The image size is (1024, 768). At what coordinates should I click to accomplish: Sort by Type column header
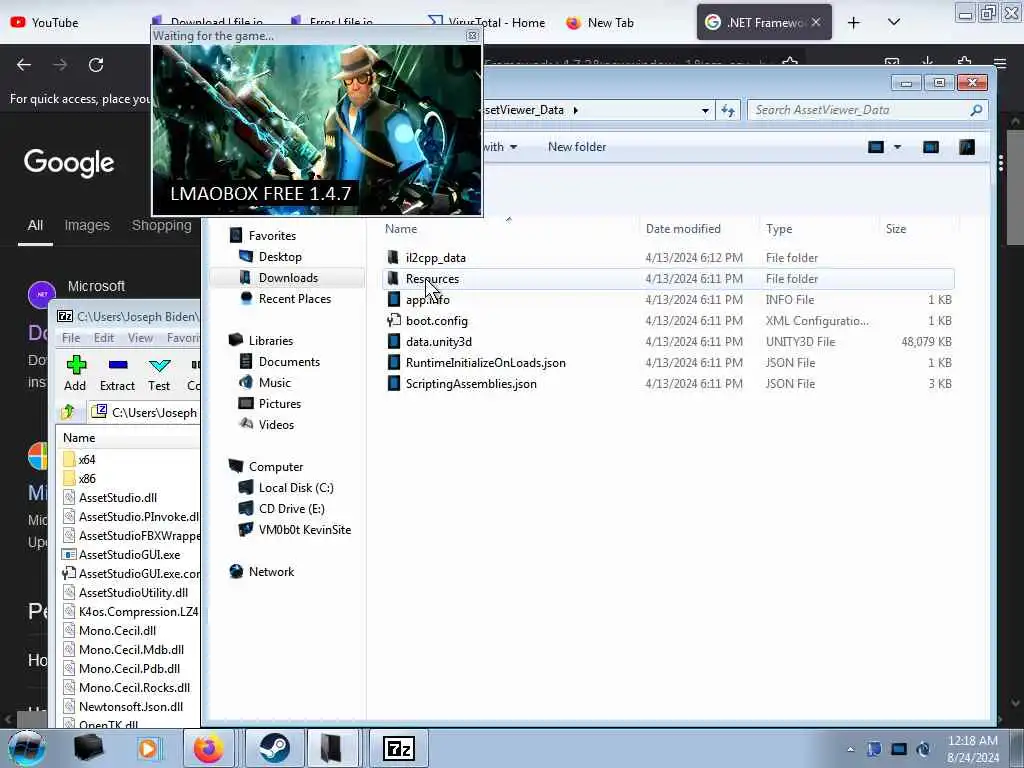pyautogui.click(x=778, y=229)
